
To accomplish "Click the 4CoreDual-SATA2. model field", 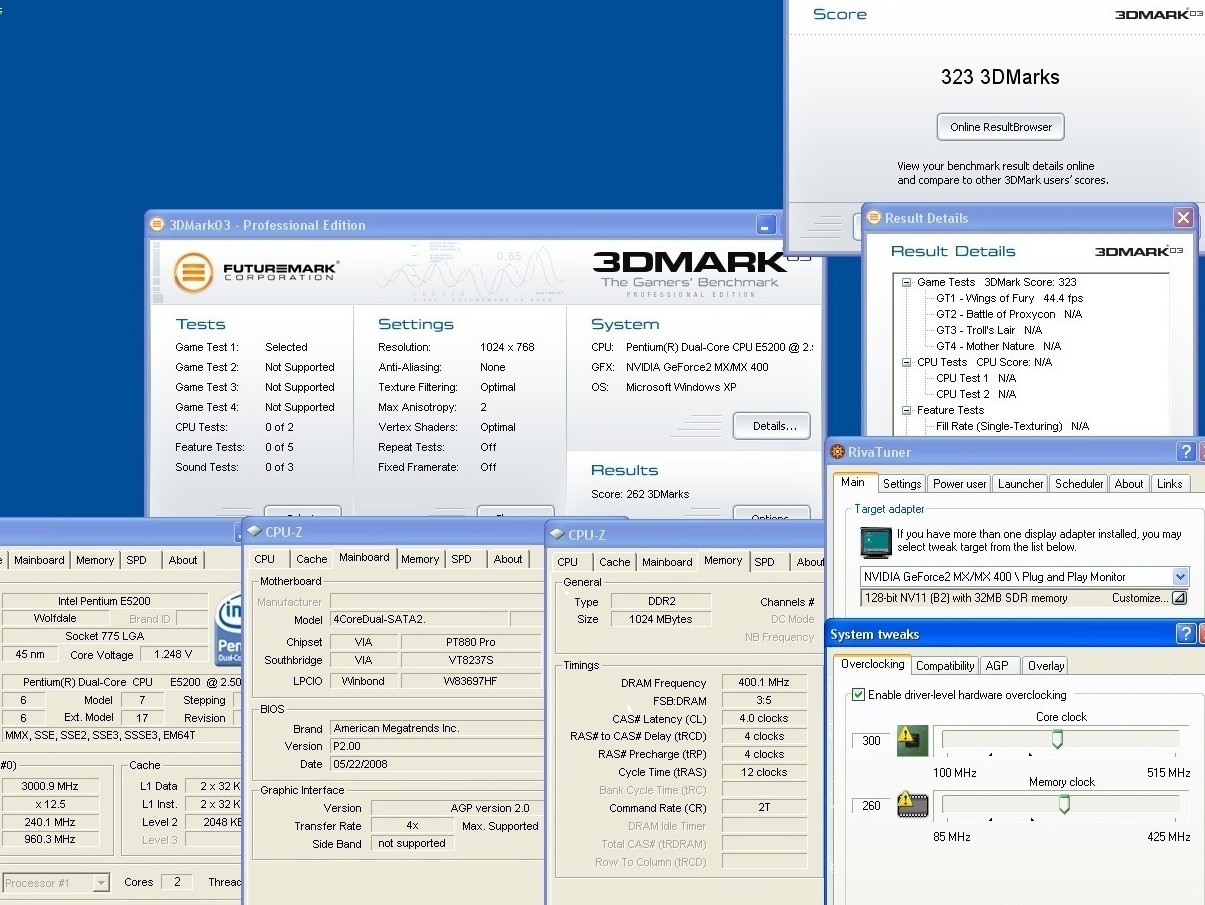I will 420,620.
